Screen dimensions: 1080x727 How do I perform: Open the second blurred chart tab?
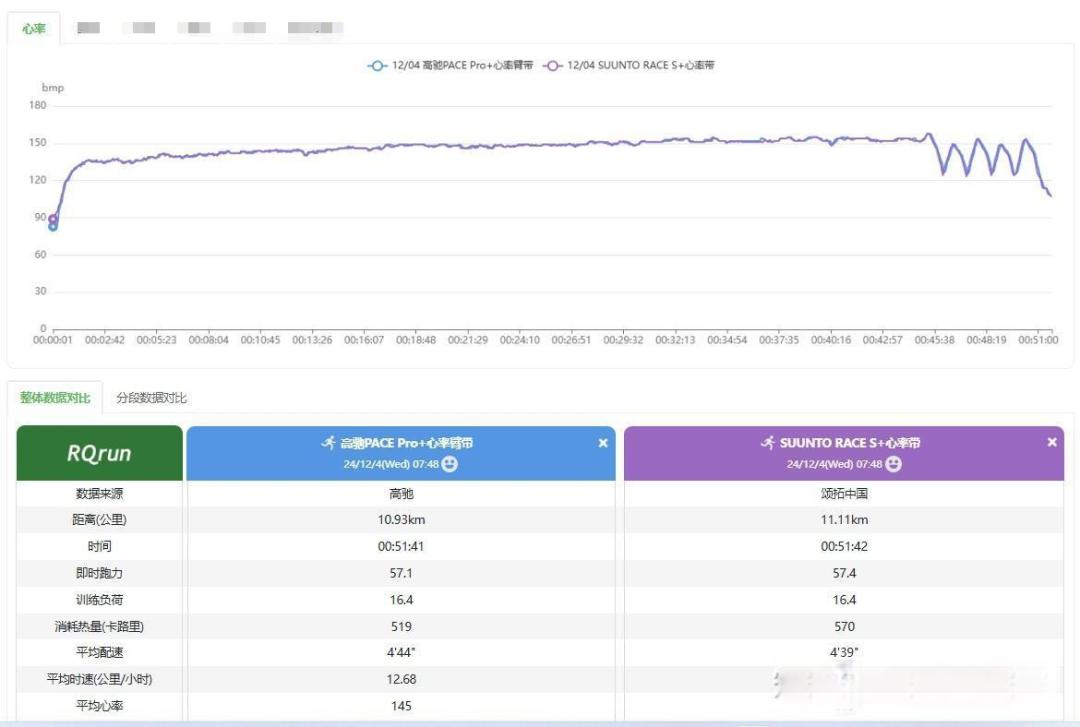pyautogui.click(x=143, y=28)
